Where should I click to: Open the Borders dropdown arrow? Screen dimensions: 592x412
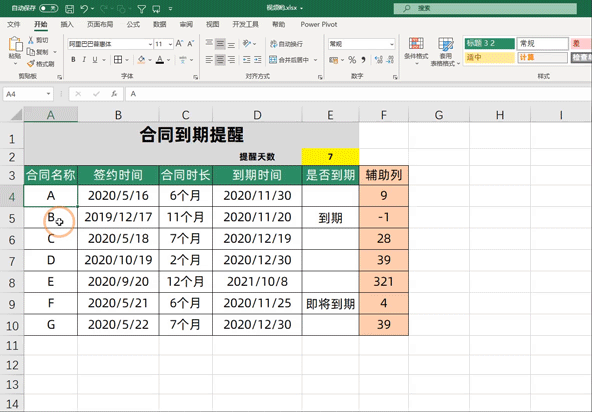pyautogui.click(x=127, y=60)
